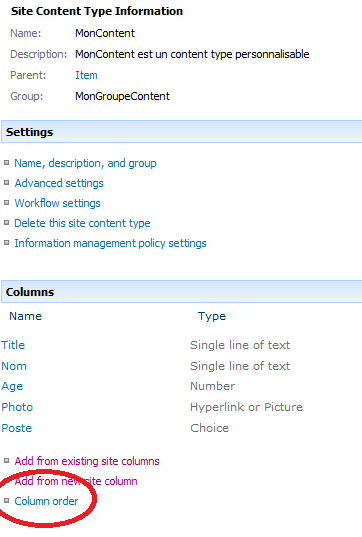The width and height of the screenshot is (362, 537).
Task: Open the Nom column link
Action: (14, 366)
